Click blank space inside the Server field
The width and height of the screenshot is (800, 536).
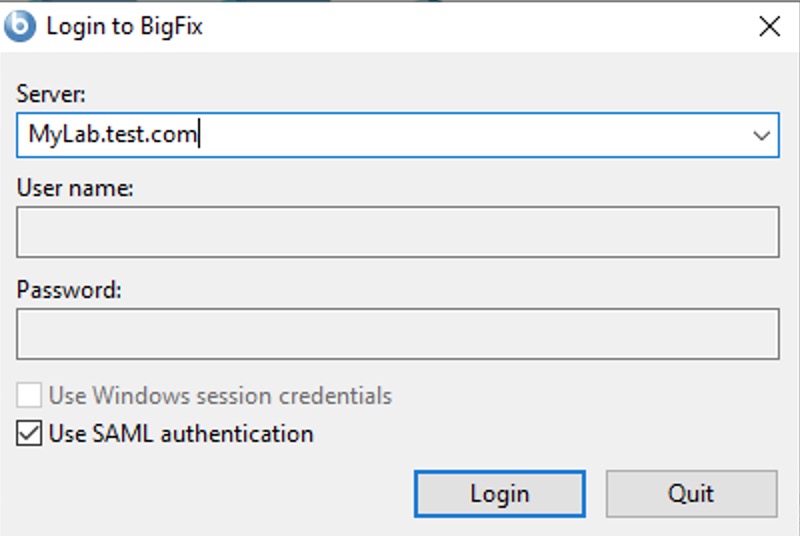coord(450,134)
